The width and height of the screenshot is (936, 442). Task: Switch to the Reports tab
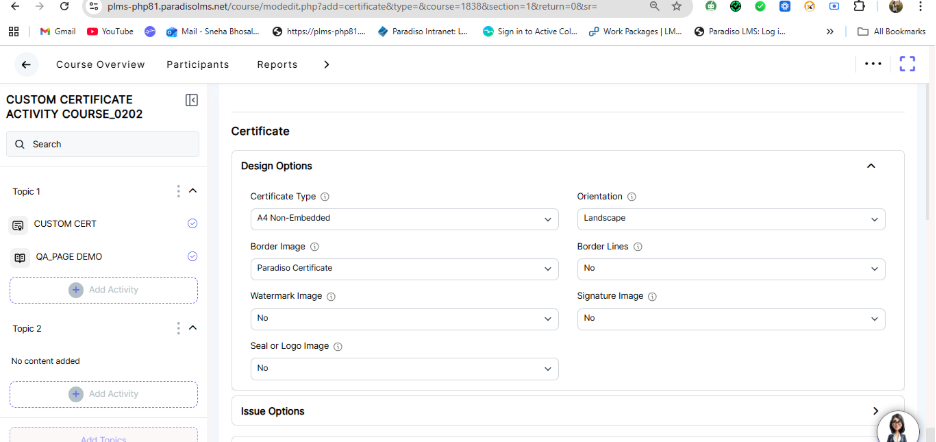coord(277,65)
